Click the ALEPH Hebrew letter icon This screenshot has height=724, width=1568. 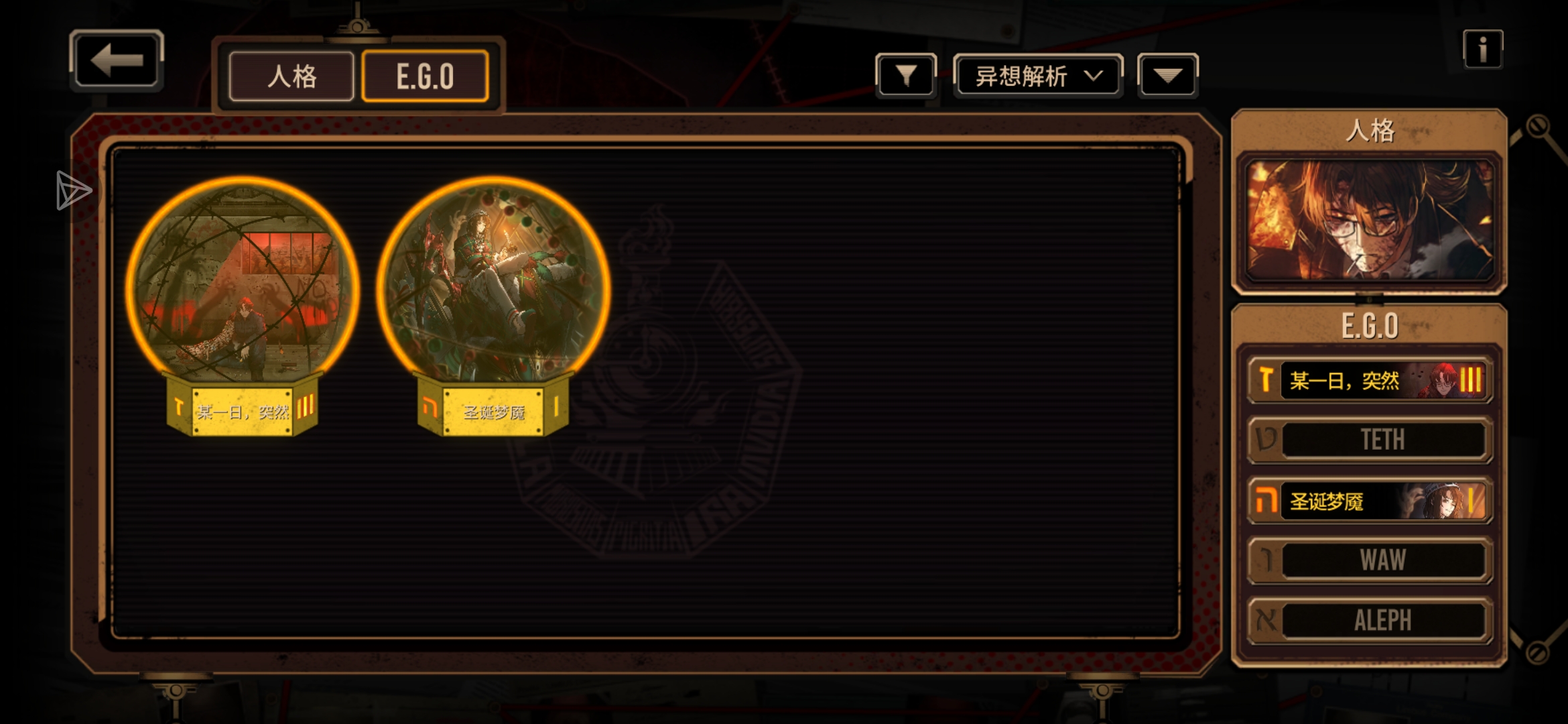[1265, 621]
